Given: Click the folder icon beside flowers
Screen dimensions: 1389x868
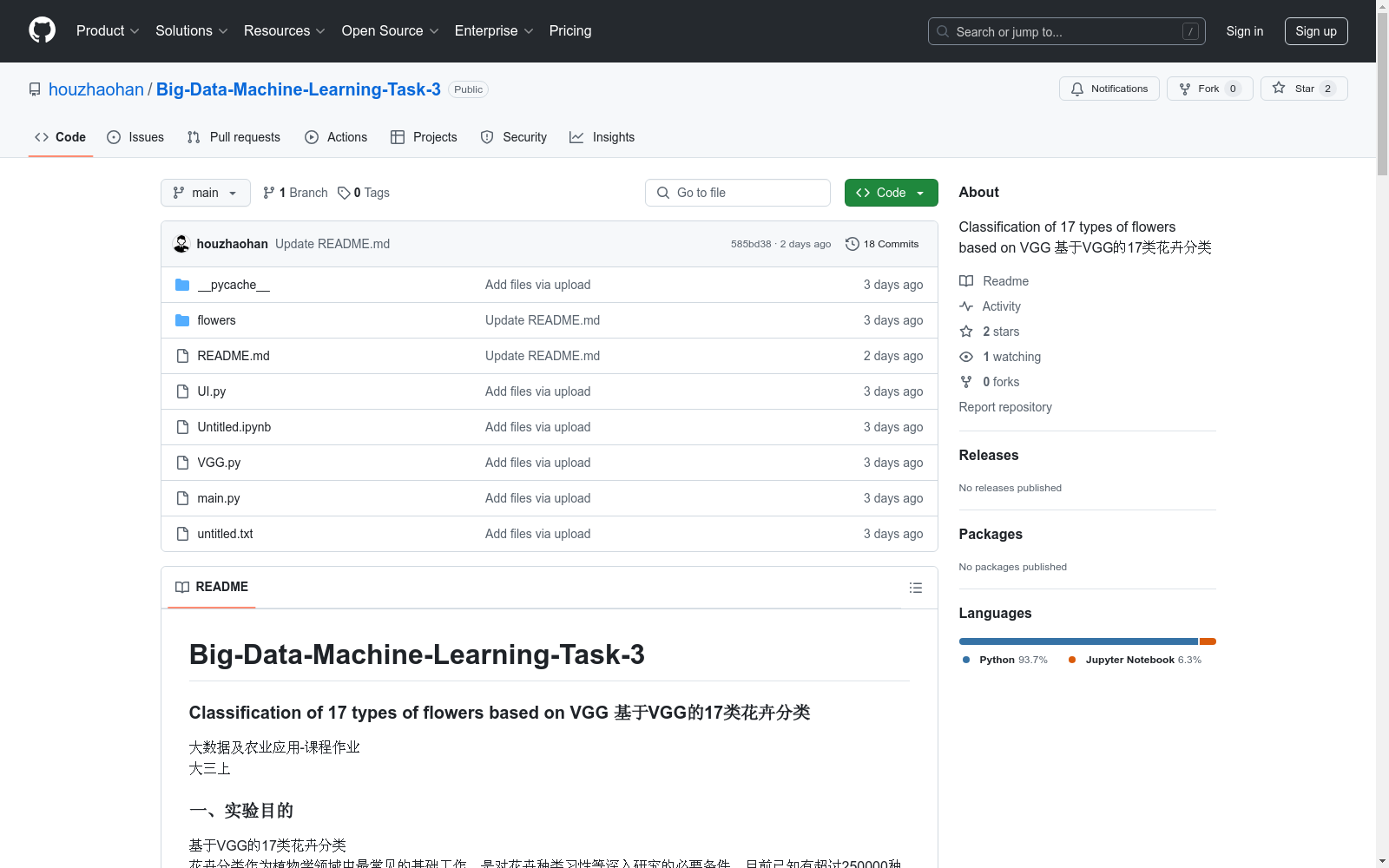Looking at the screenshot, I should pos(182,320).
